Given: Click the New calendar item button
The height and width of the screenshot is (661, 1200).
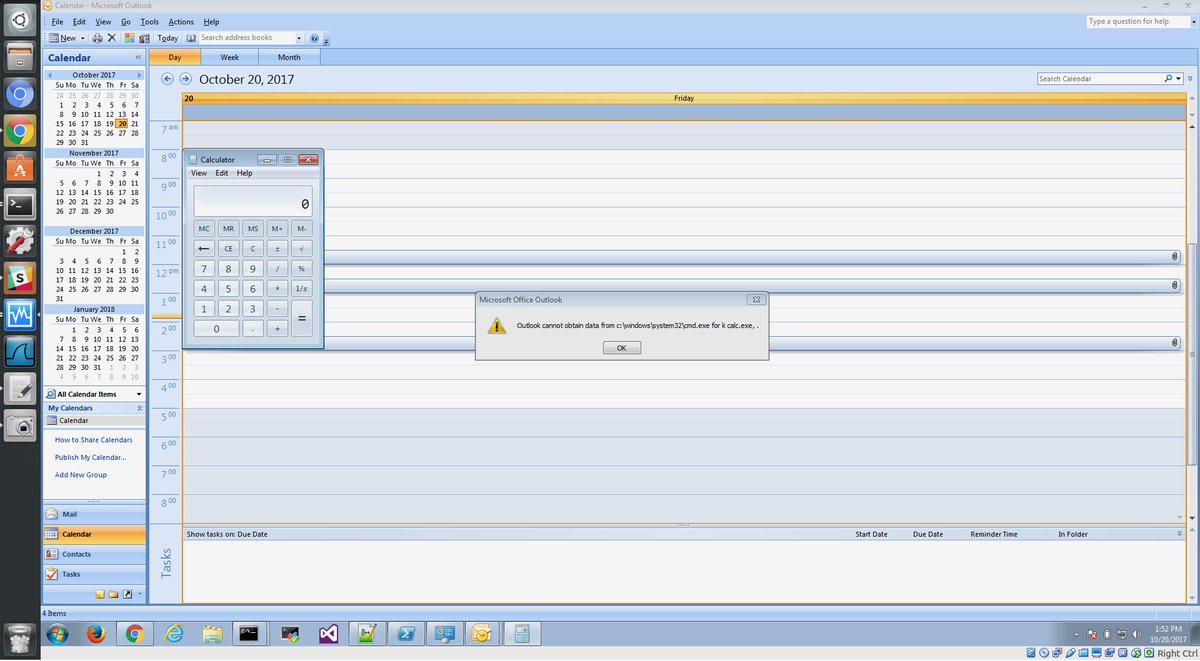Looking at the screenshot, I should click(62, 38).
